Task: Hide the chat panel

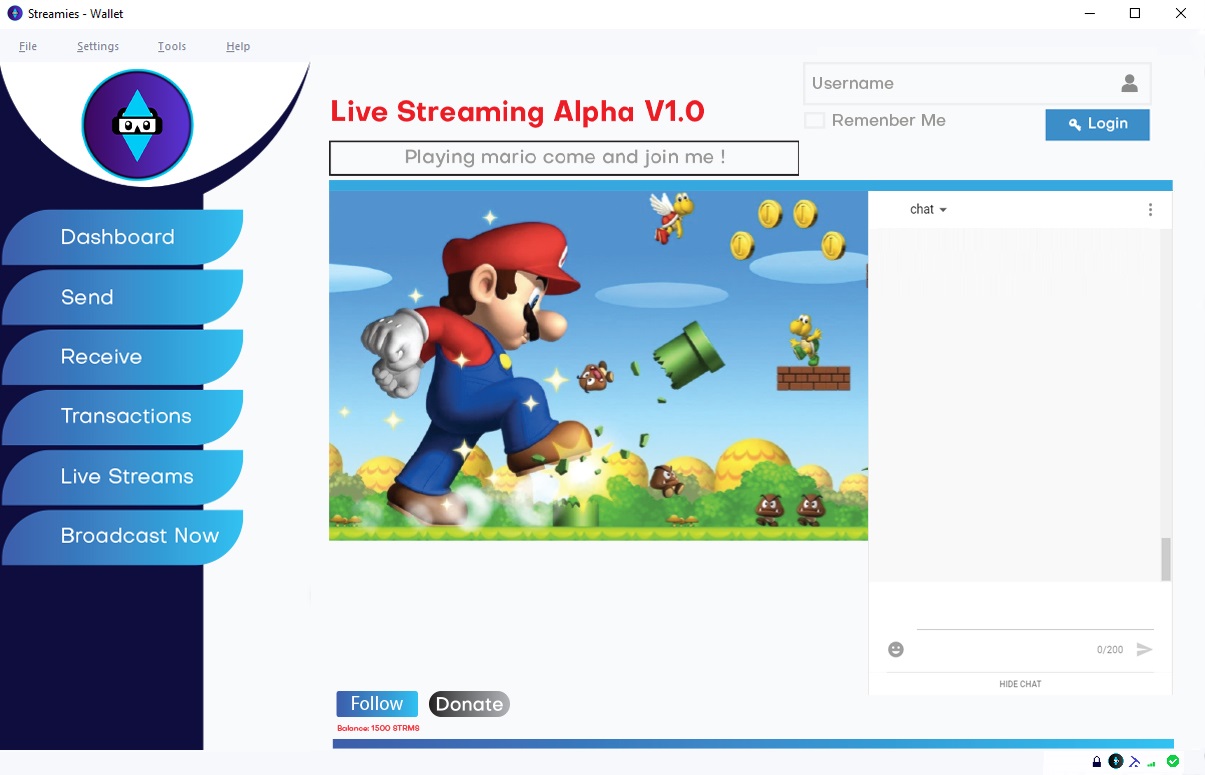Action: (x=1020, y=684)
